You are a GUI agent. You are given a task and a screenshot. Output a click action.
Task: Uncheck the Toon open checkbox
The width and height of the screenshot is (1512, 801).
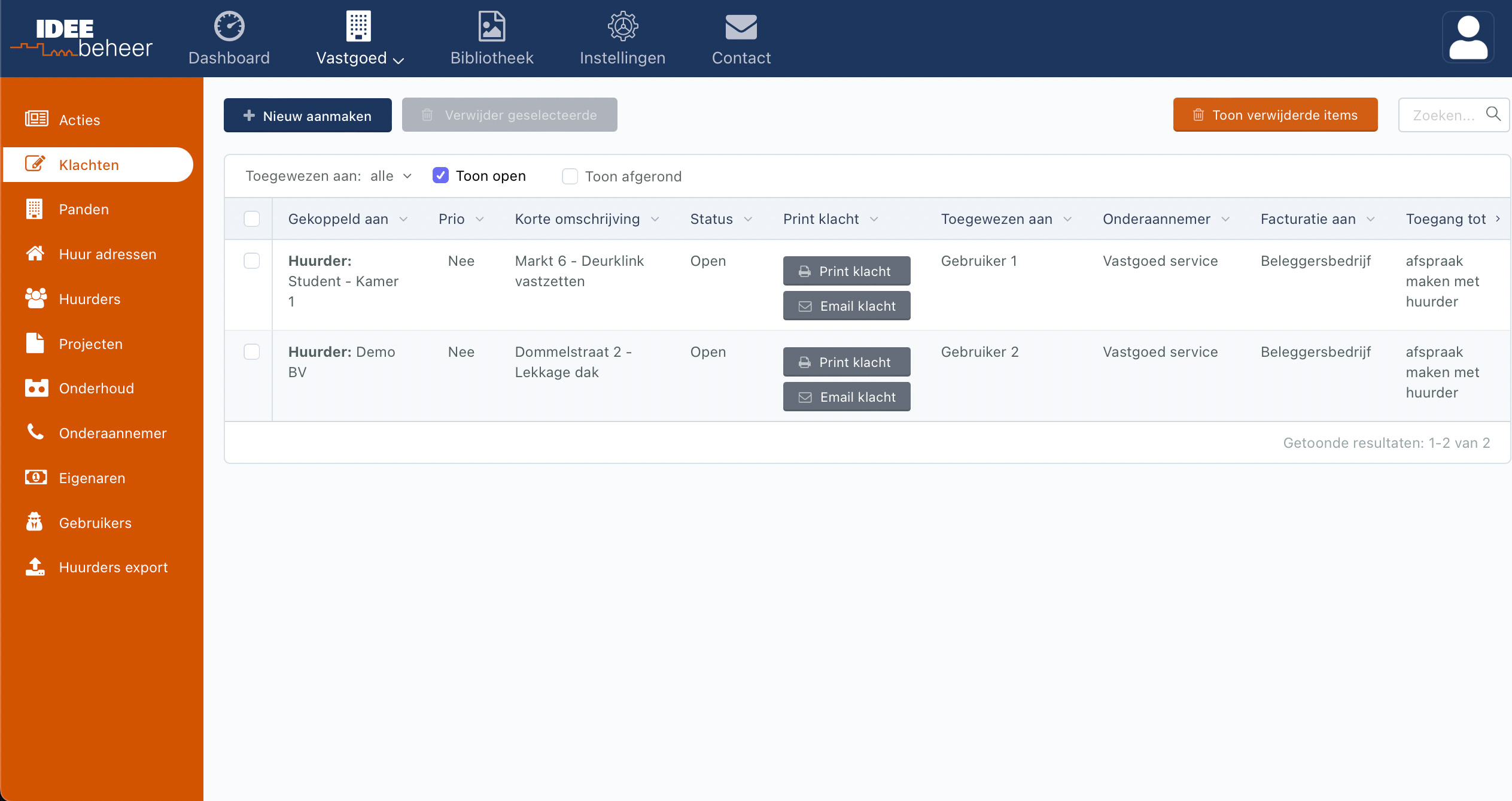441,175
